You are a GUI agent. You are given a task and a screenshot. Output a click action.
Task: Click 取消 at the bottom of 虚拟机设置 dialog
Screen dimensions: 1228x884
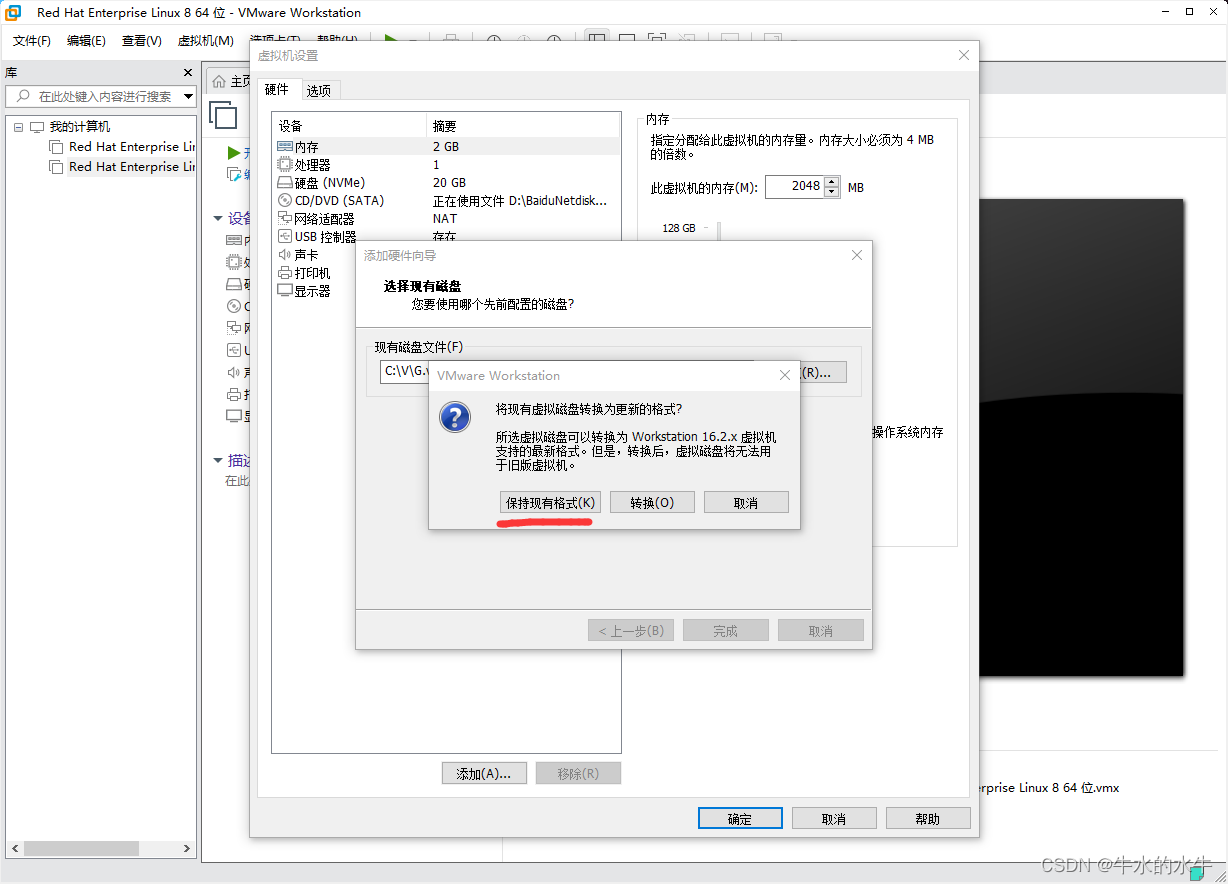coord(834,818)
